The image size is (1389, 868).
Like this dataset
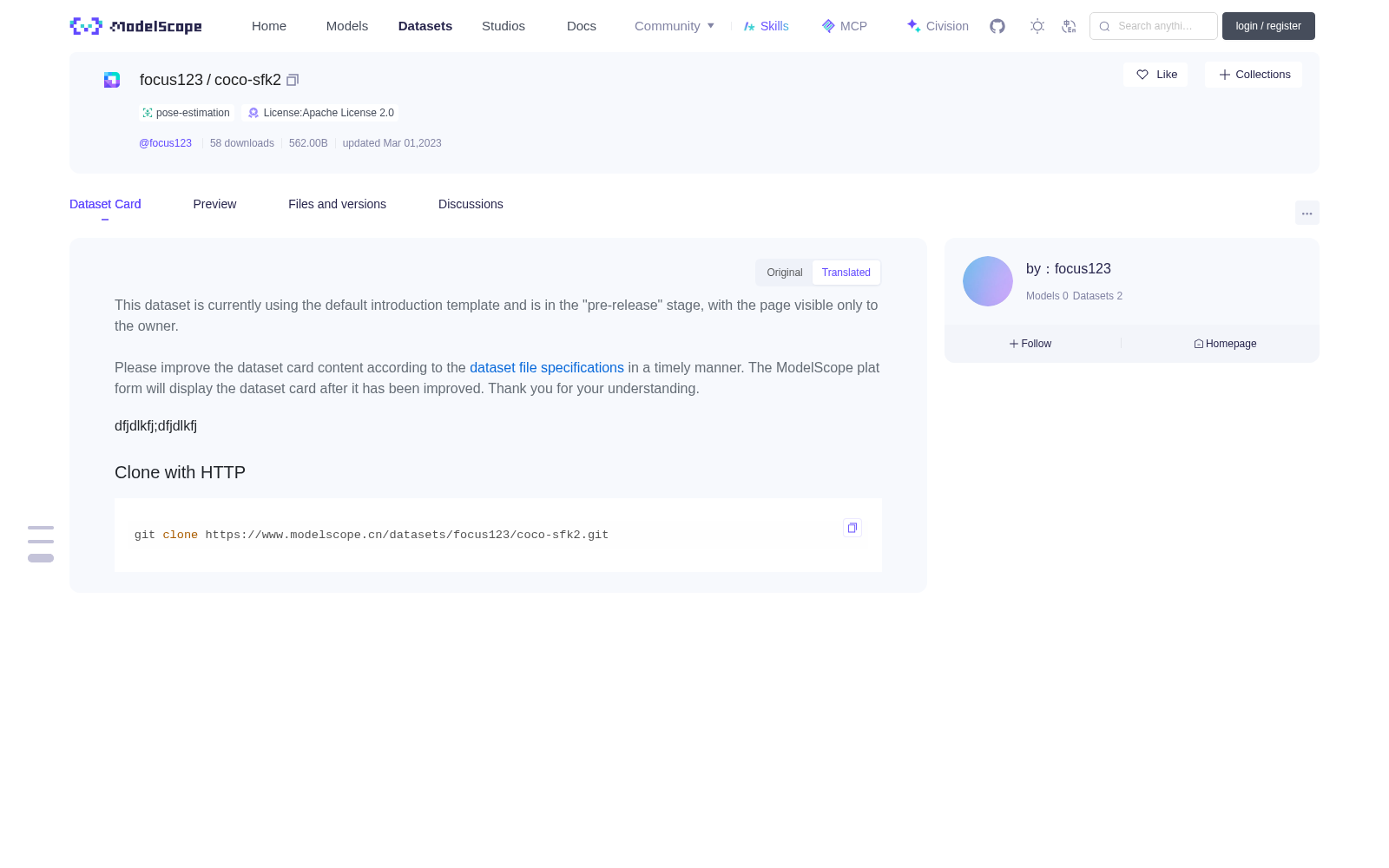[1155, 75]
